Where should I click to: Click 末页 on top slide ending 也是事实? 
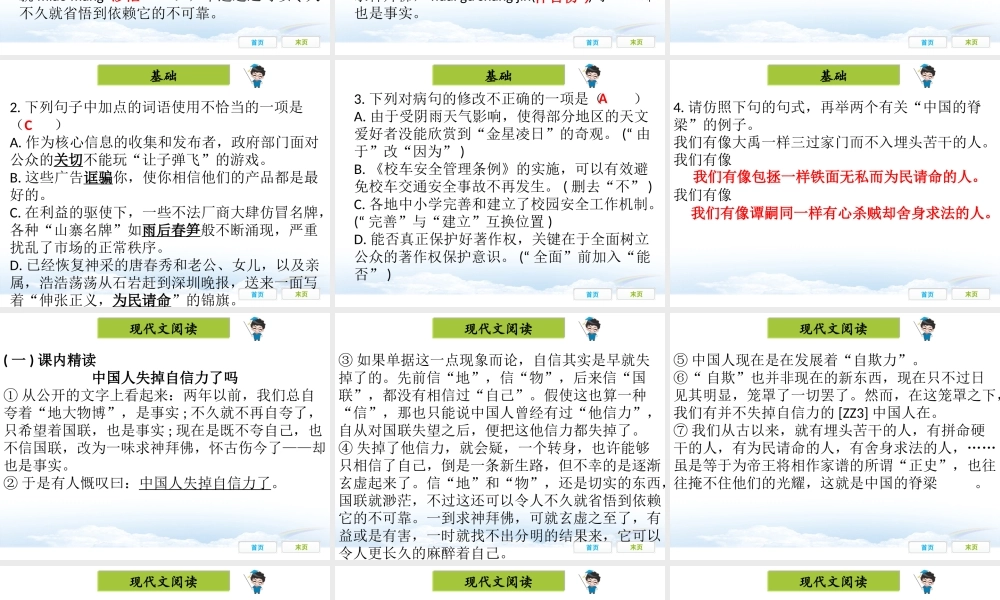click(x=636, y=42)
